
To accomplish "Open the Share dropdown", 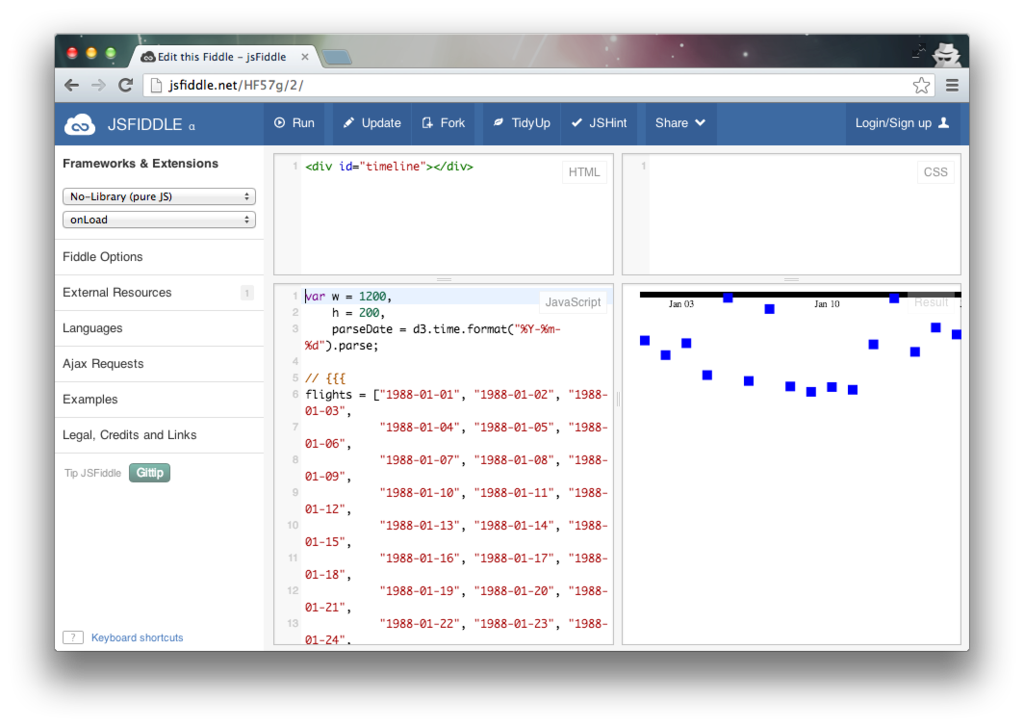I will 680,123.
